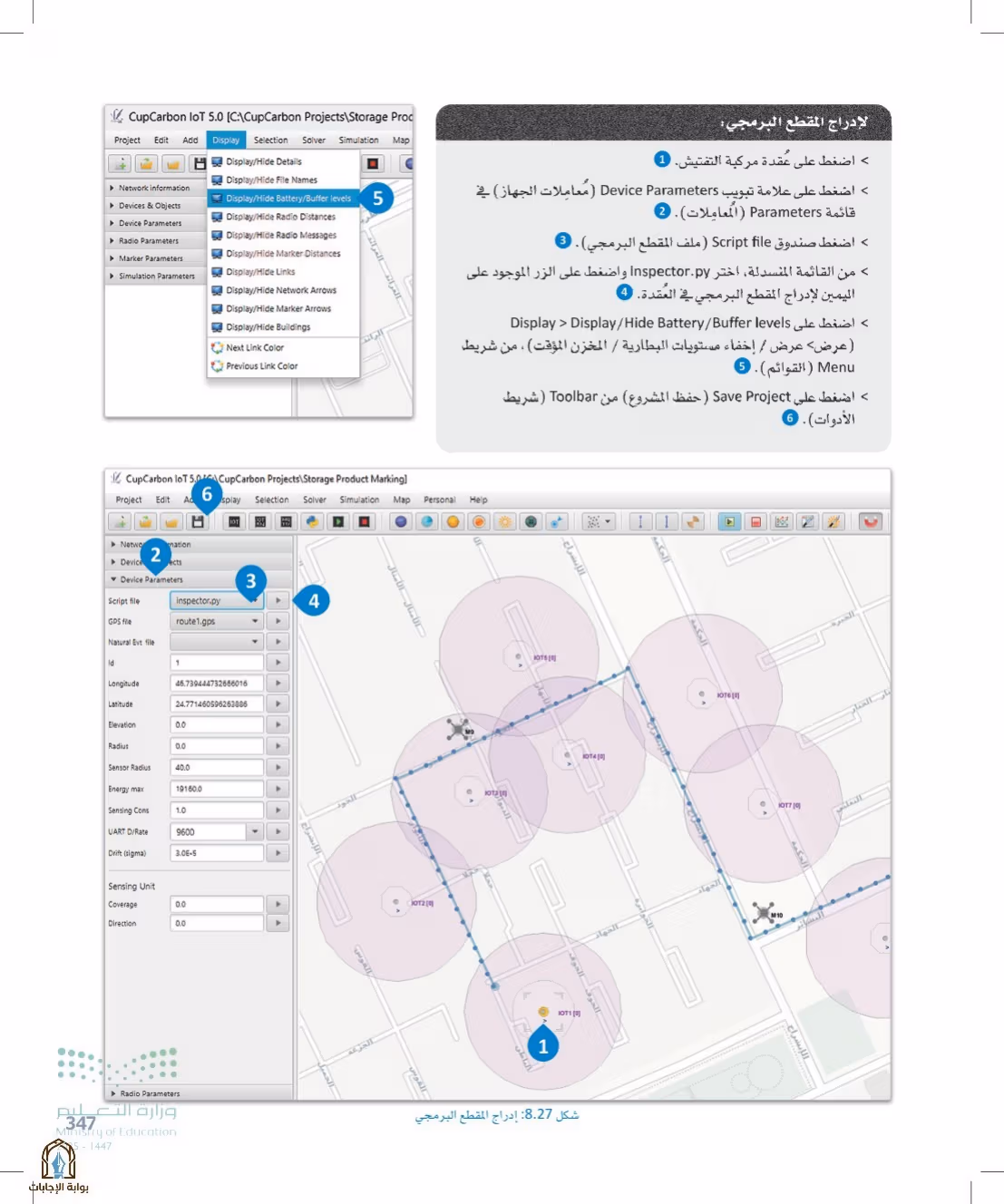Screen dimensions: 1004x1204
Task: Click the dark teal circle icon in lower toolbar
Action: (531, 521)
